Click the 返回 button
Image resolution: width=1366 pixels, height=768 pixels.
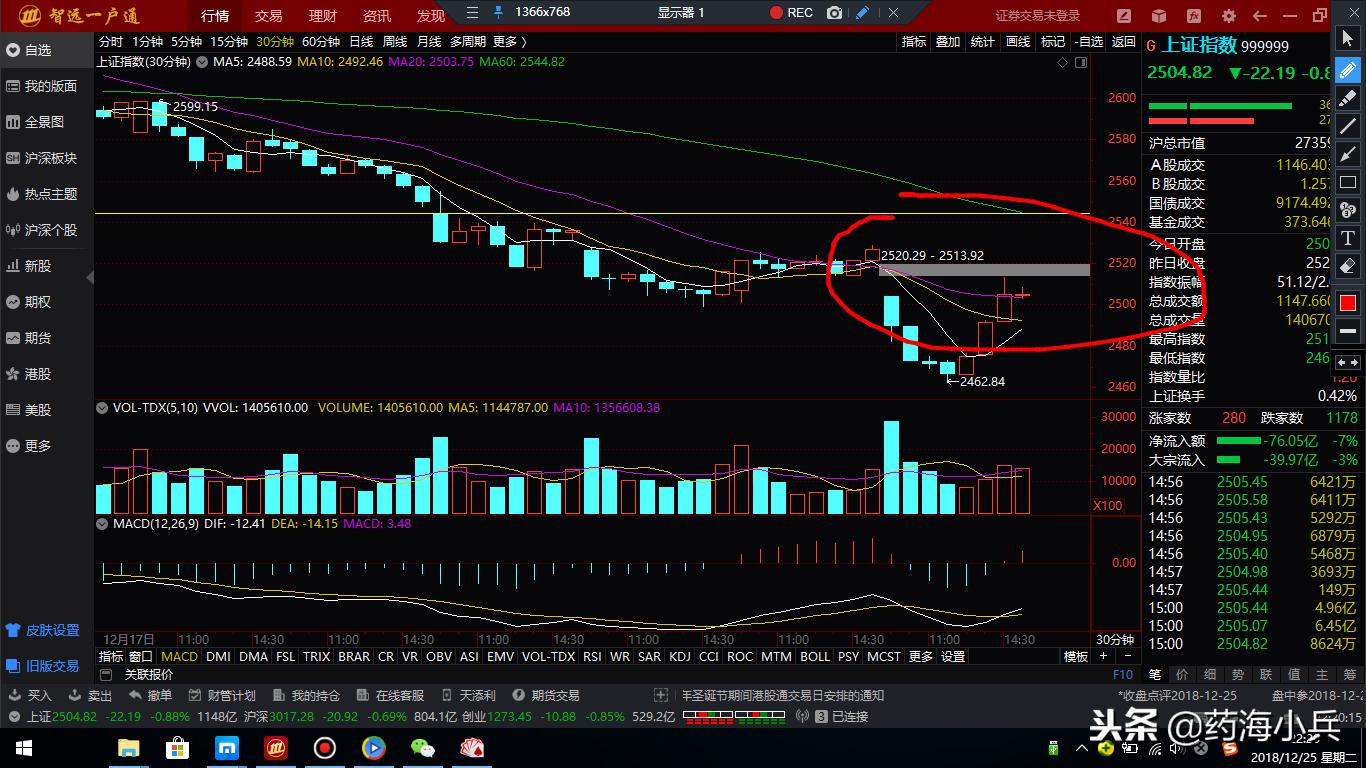(1124, 42)
